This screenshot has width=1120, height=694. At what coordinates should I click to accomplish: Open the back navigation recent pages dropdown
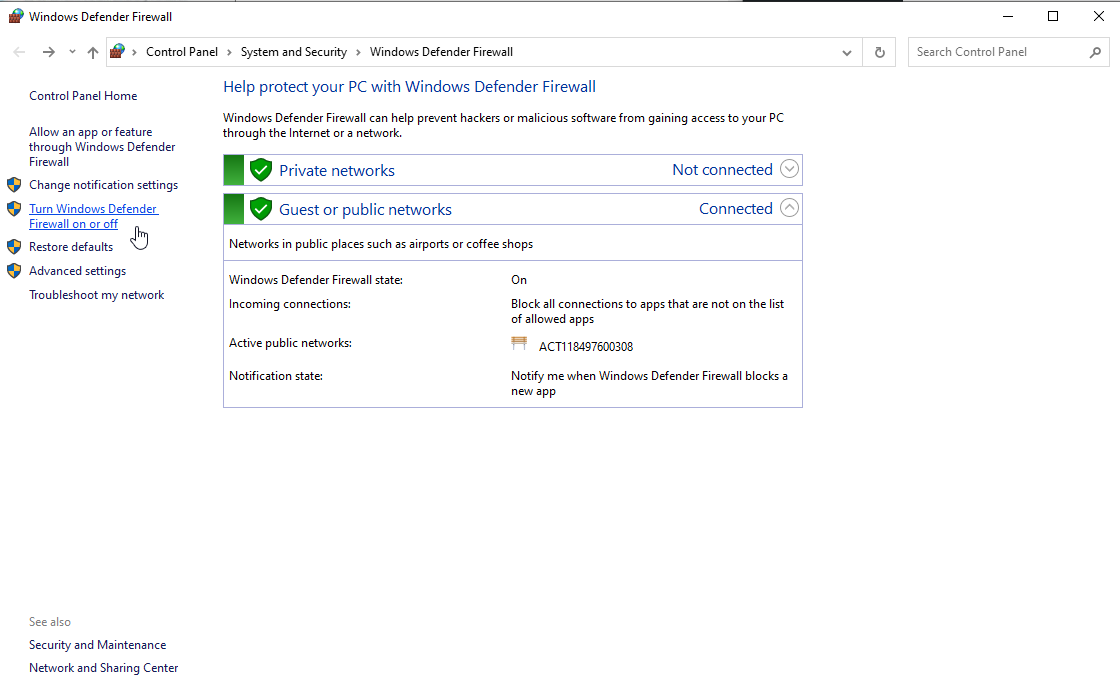[70, 51]
